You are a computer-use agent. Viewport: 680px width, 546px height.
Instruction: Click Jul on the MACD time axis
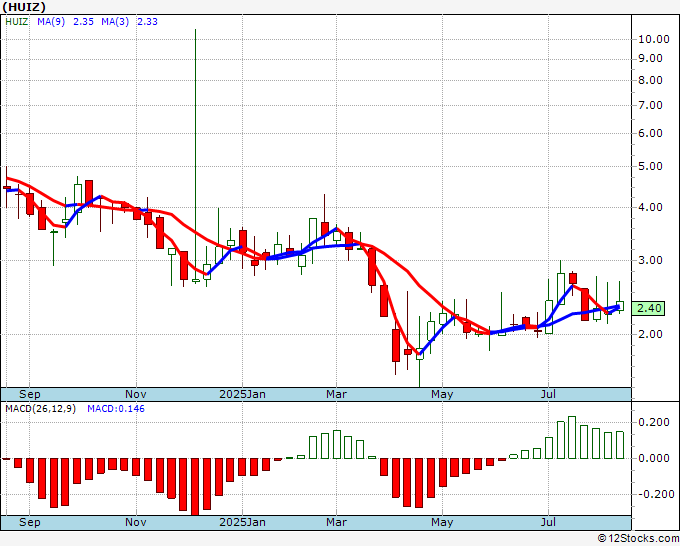[549, 522]
